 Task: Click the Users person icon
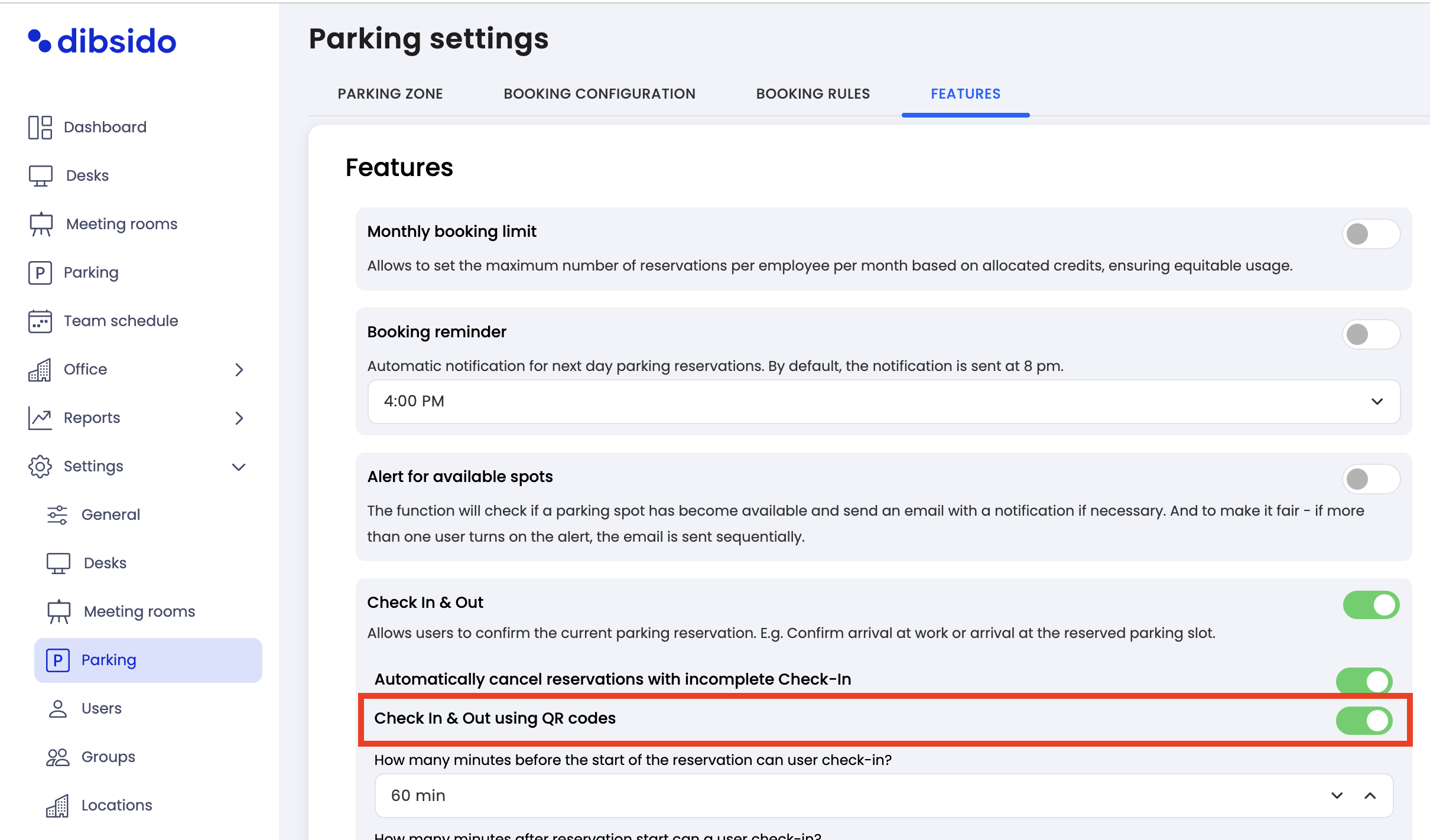coord(57,708)
